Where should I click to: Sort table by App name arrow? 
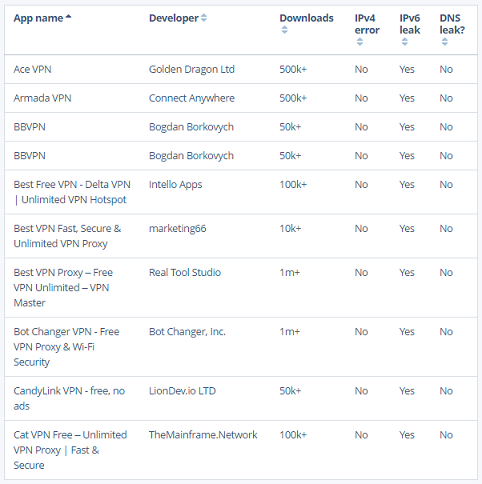click(68, 16)
